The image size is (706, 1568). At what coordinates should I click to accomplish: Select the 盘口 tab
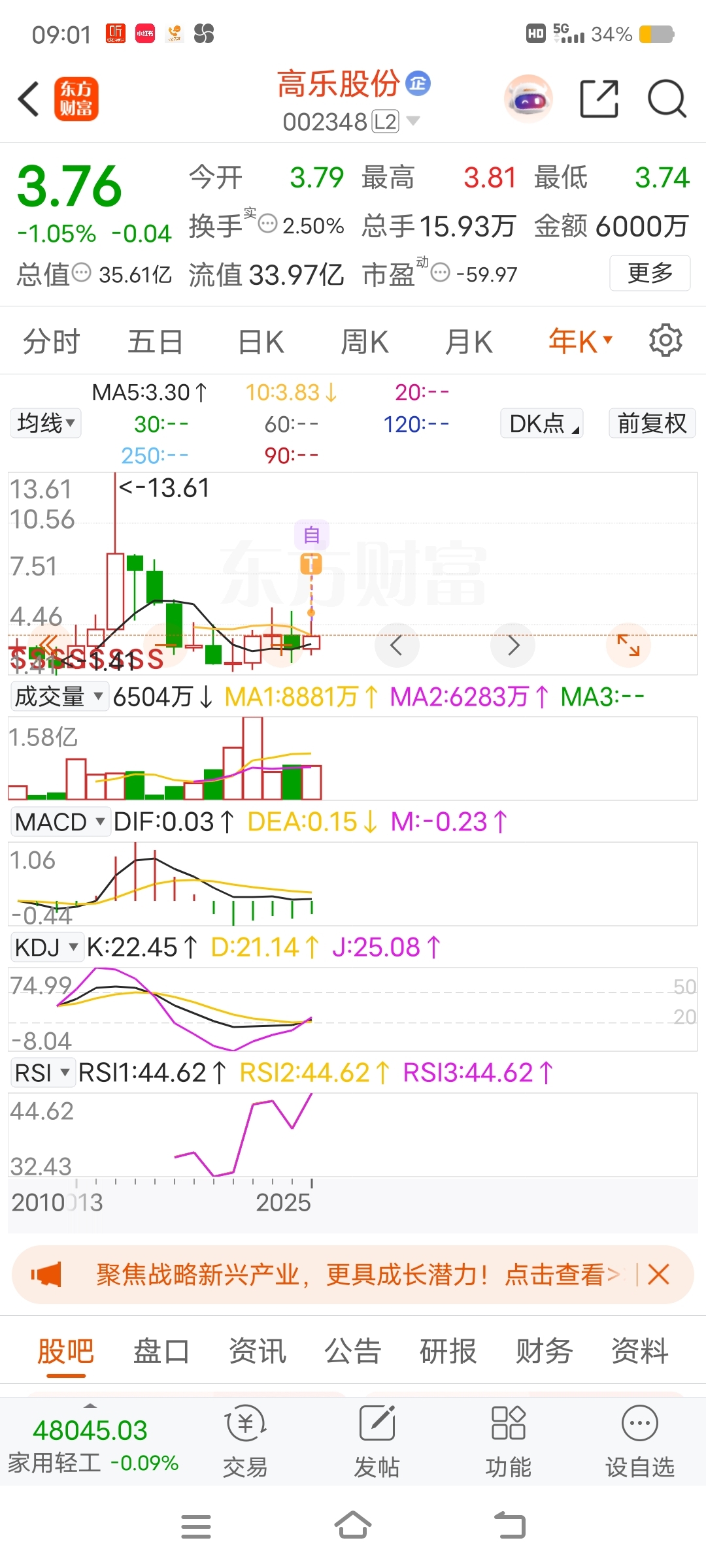coord(161,1350)
